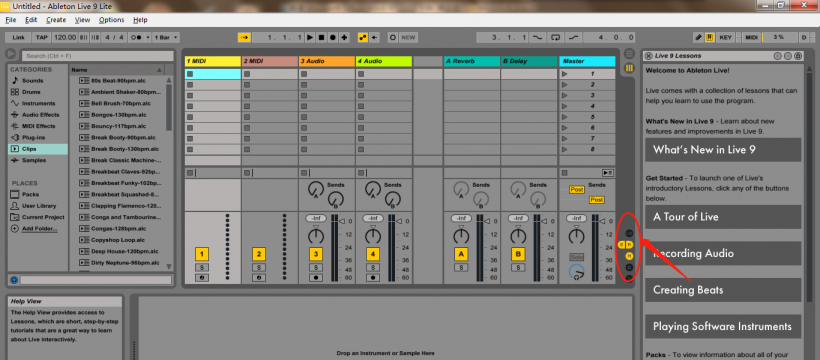820x360 pixels.
Task: Click the TAP tempo button
Action: (x=41, y=38)
